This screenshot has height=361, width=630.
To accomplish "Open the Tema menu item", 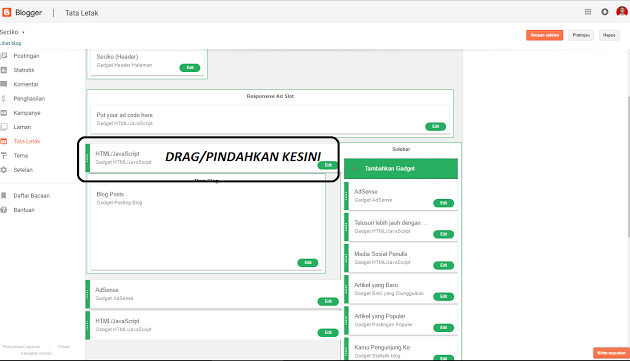I will (20, 156).
